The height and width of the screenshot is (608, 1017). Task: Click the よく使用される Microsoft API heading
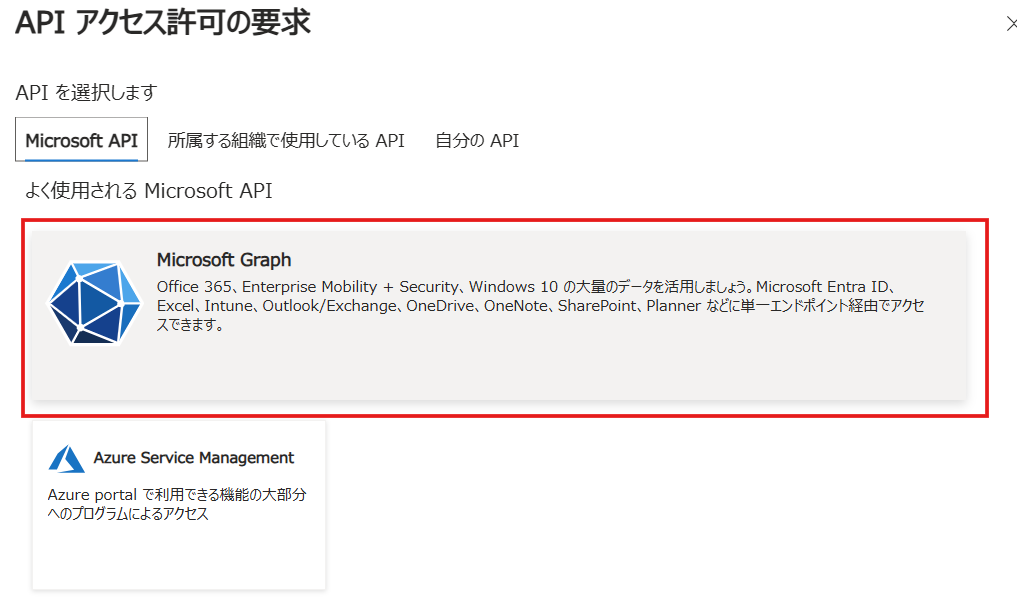(149, 191)
